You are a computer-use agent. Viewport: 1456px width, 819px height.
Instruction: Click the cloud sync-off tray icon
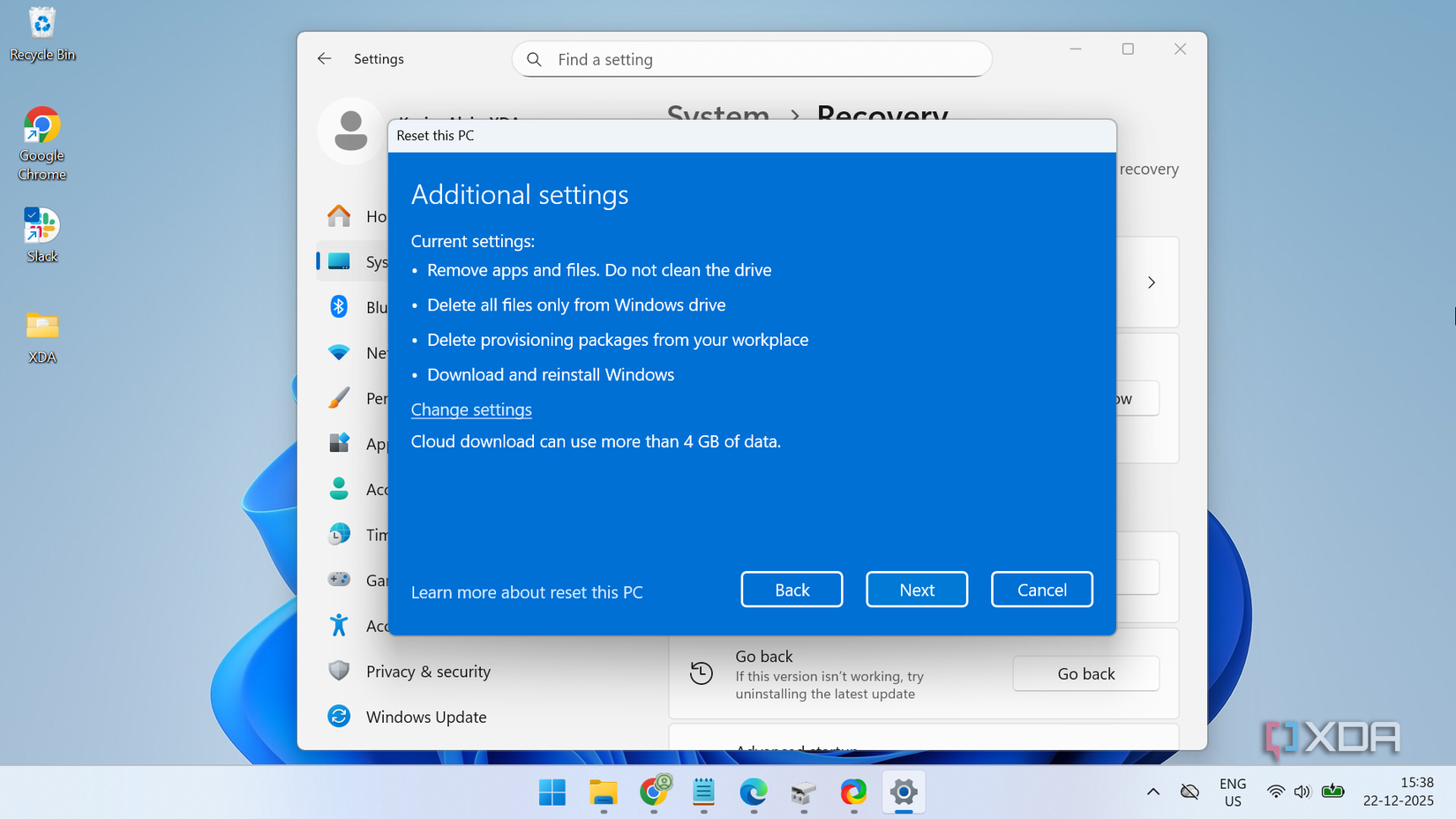[1190, 792]
